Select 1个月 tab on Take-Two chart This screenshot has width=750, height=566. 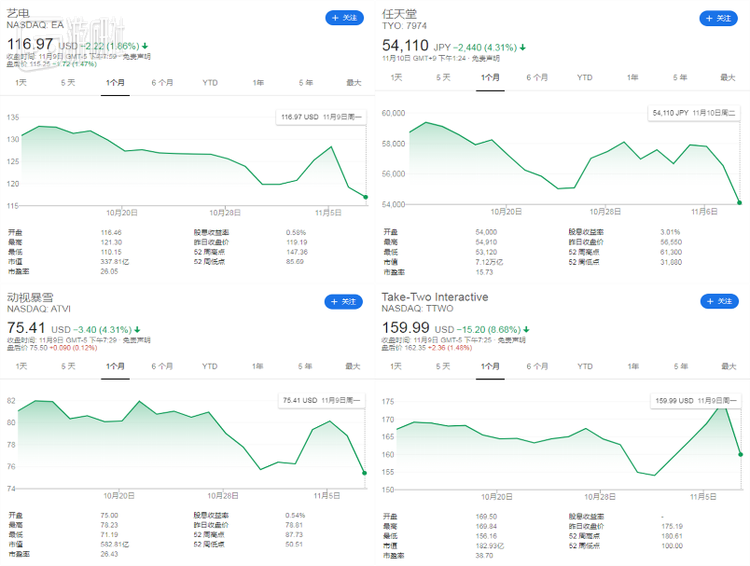point(490,366)
